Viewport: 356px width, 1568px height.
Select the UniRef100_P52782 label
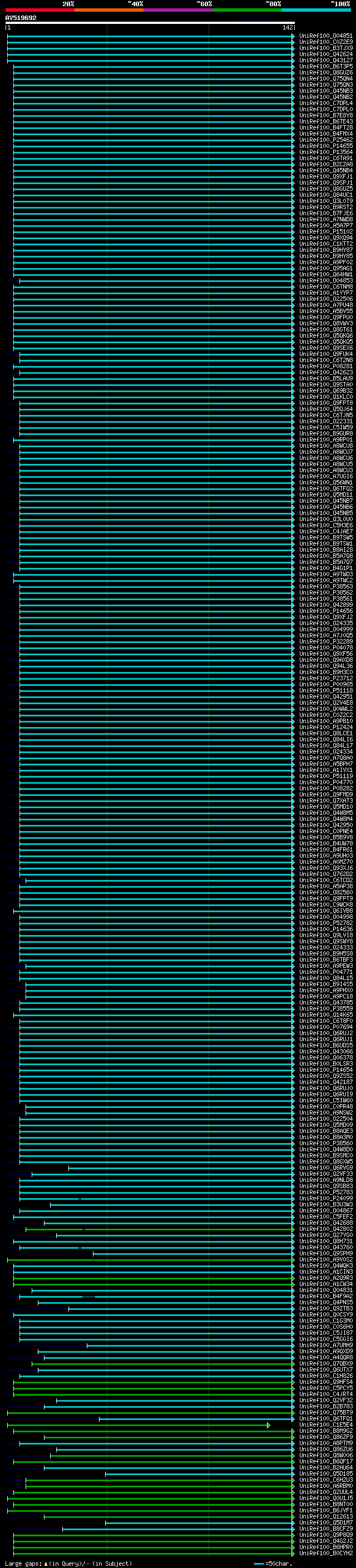point(325,923)
